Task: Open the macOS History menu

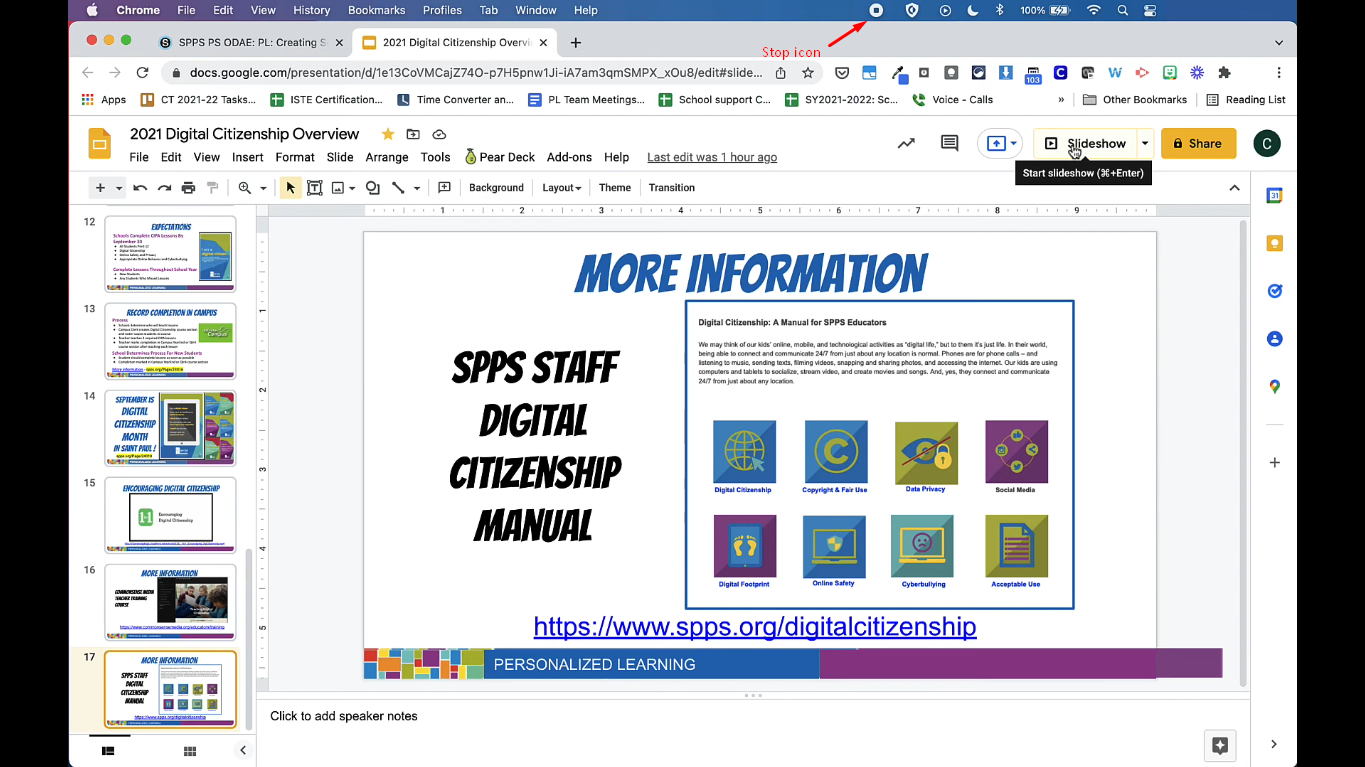Action: pos(311,10)
